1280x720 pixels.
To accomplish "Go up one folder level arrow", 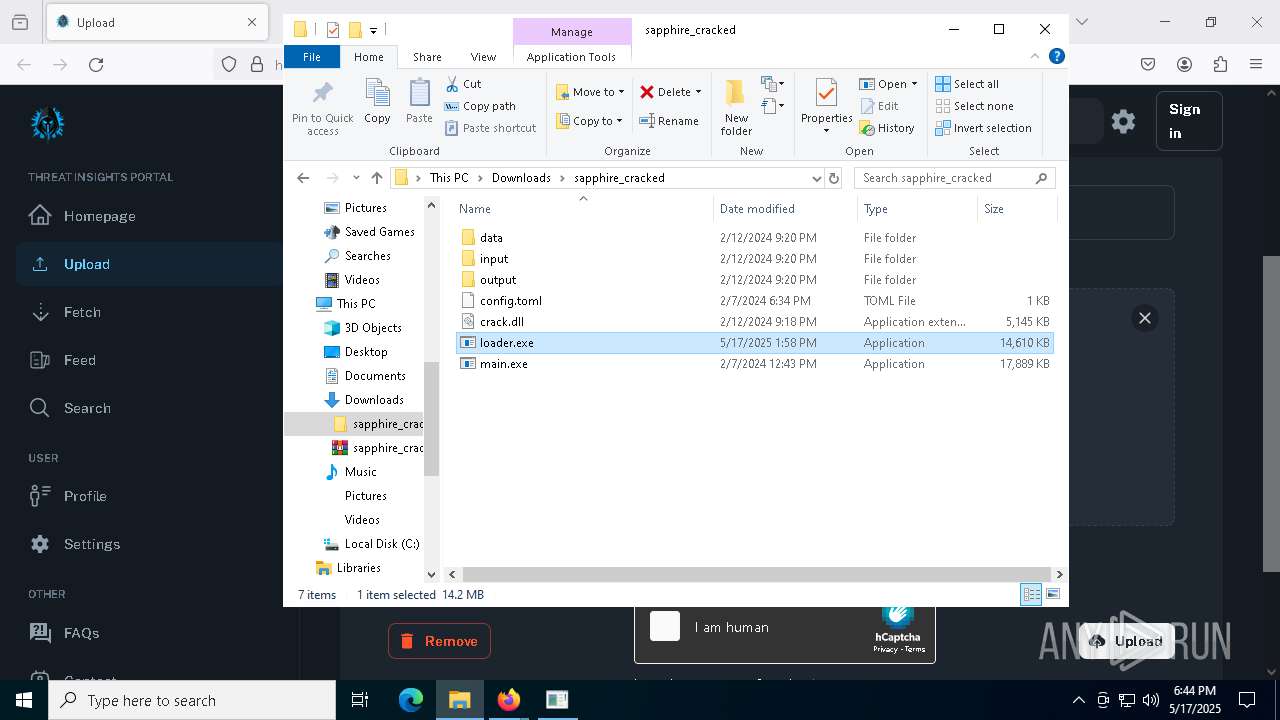I will tap(376, 178).
